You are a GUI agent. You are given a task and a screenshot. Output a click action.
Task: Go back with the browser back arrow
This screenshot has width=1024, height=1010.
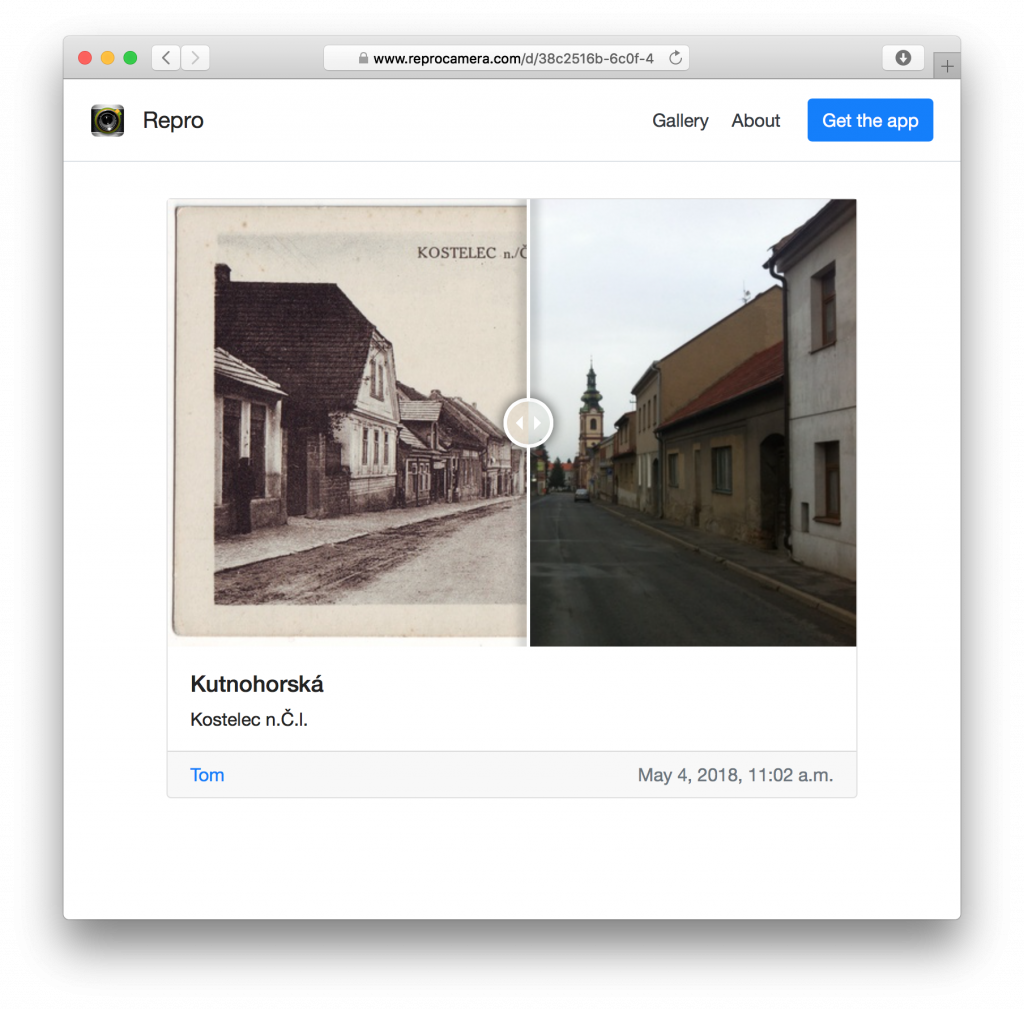(166, 58)
